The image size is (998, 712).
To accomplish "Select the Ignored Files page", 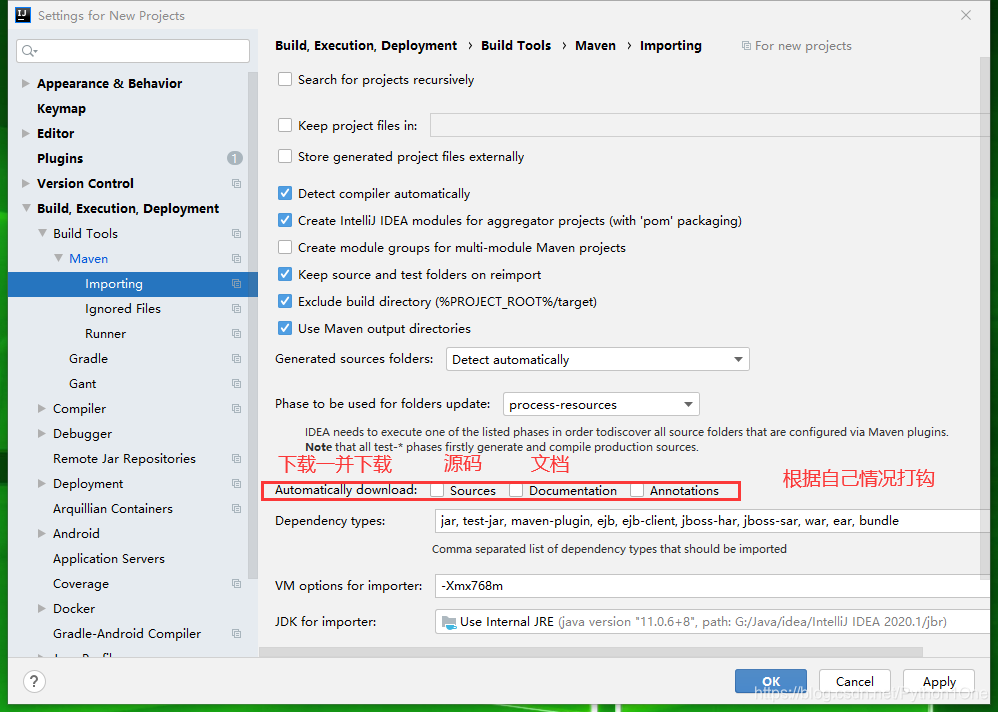I will click(123, 309).
